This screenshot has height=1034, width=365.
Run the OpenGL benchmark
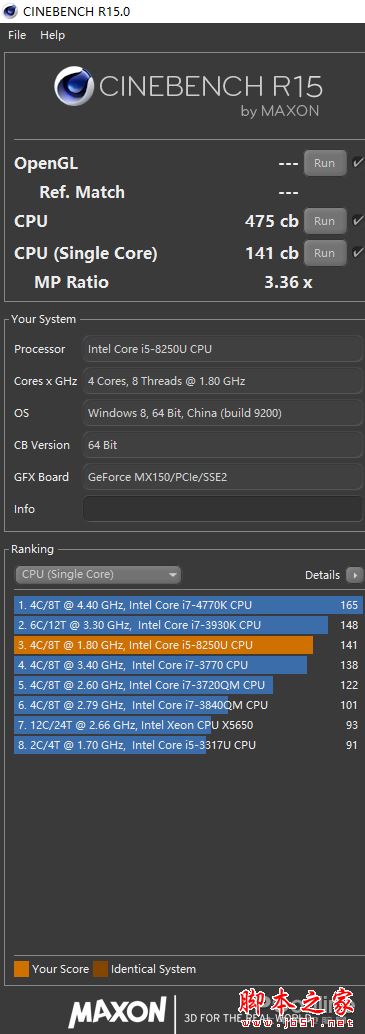click(325, 163)
